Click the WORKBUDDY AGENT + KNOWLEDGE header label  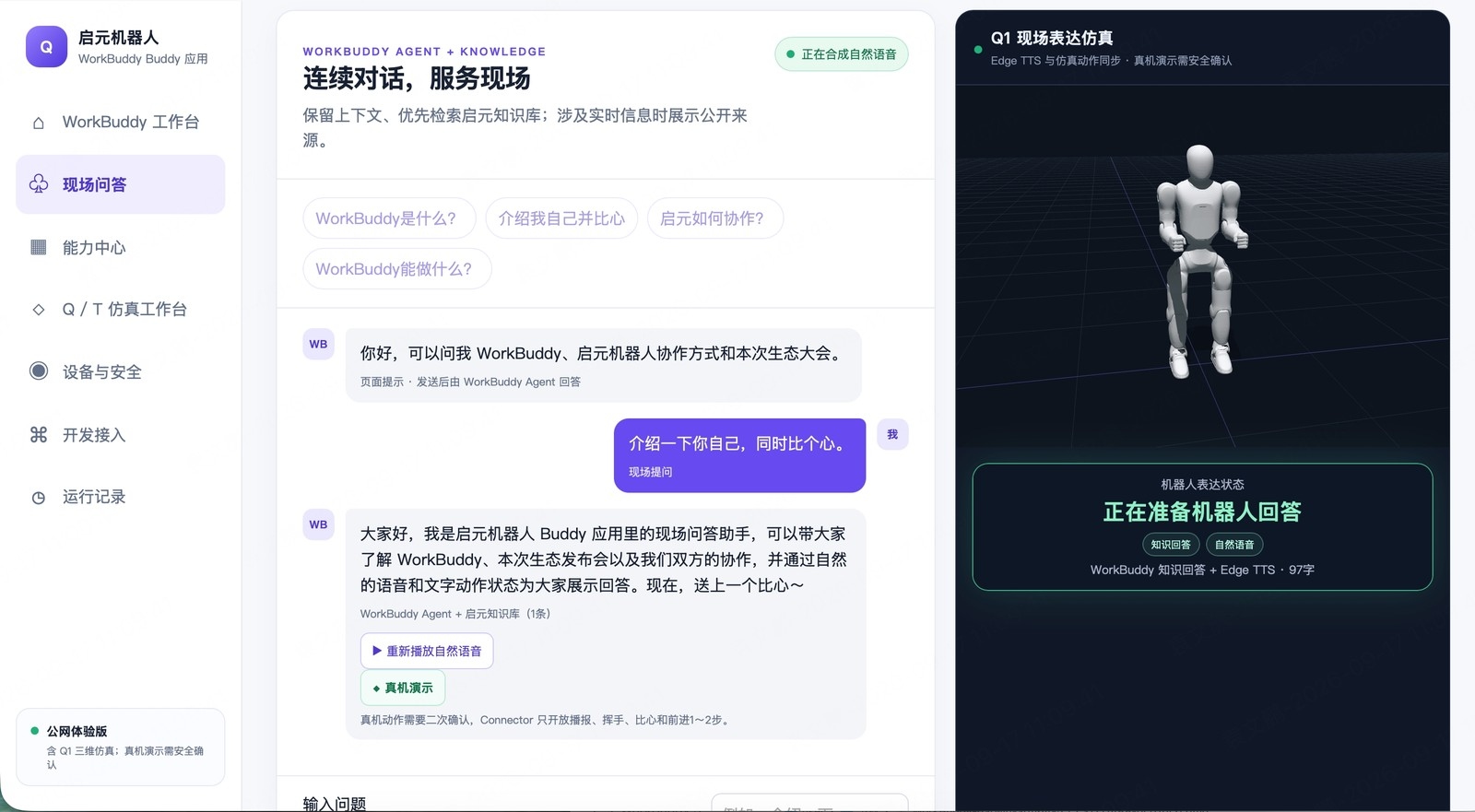(x=424, y=52)
